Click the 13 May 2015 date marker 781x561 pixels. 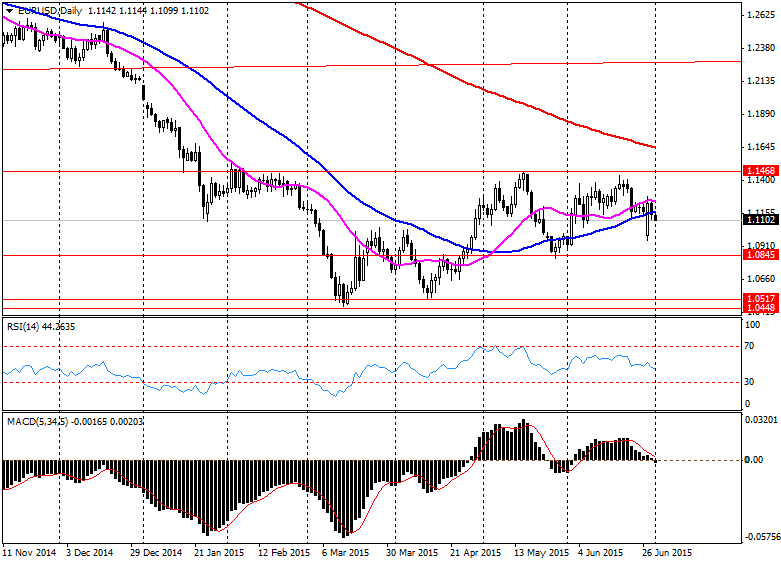click(x=541, y=552)
